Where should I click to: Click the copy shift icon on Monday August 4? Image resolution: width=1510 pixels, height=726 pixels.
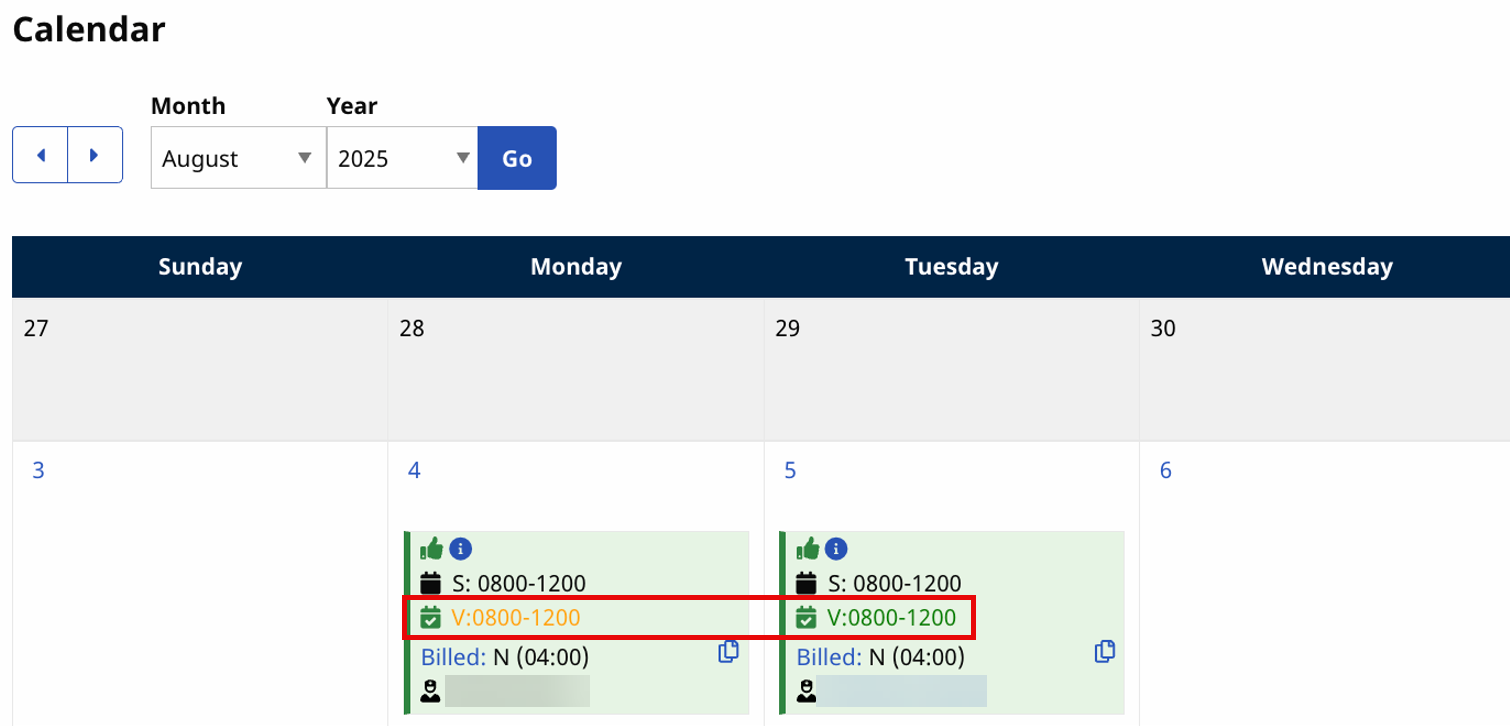click(729, 650)
